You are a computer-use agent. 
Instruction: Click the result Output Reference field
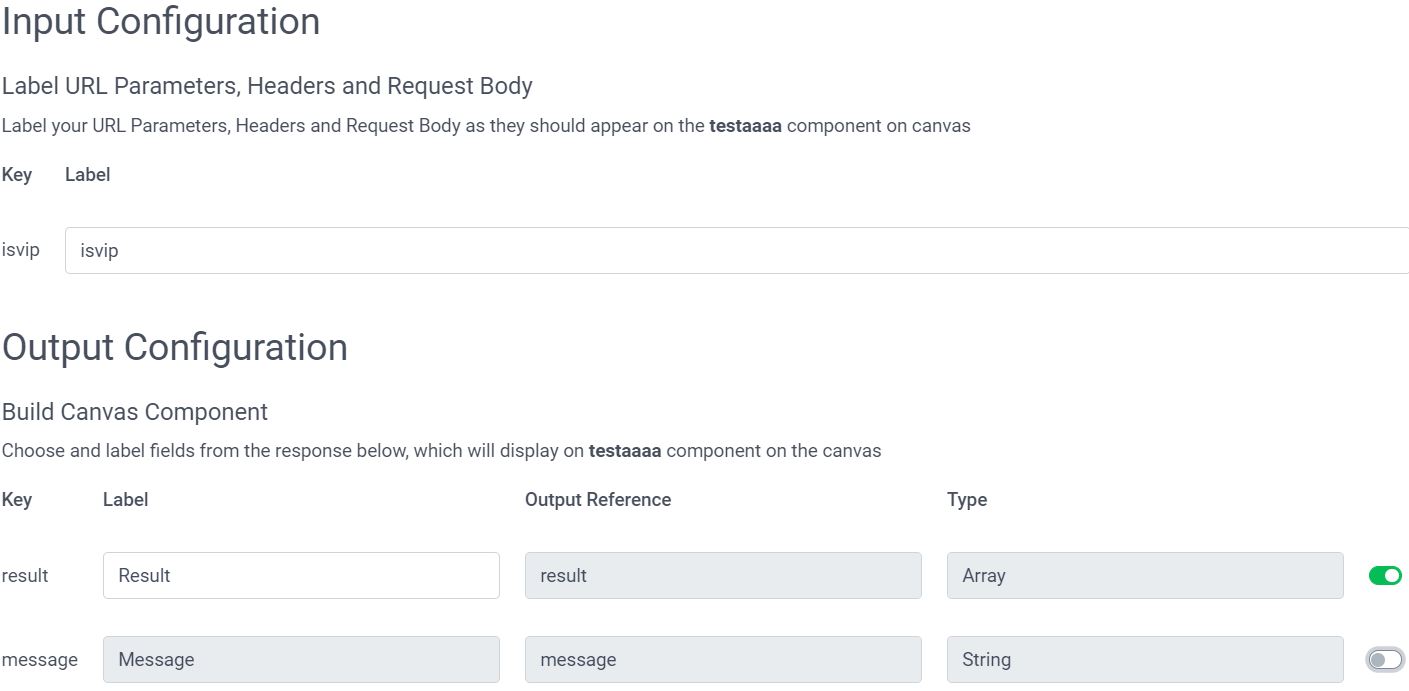(x=722, y=575)
